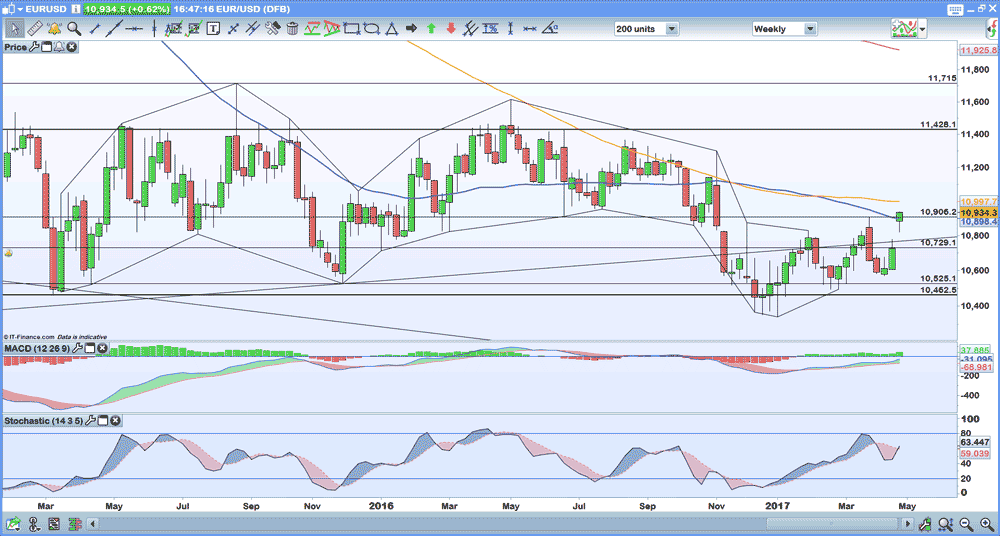Expand the indicator button dropdown arrow

coord(923,29)
